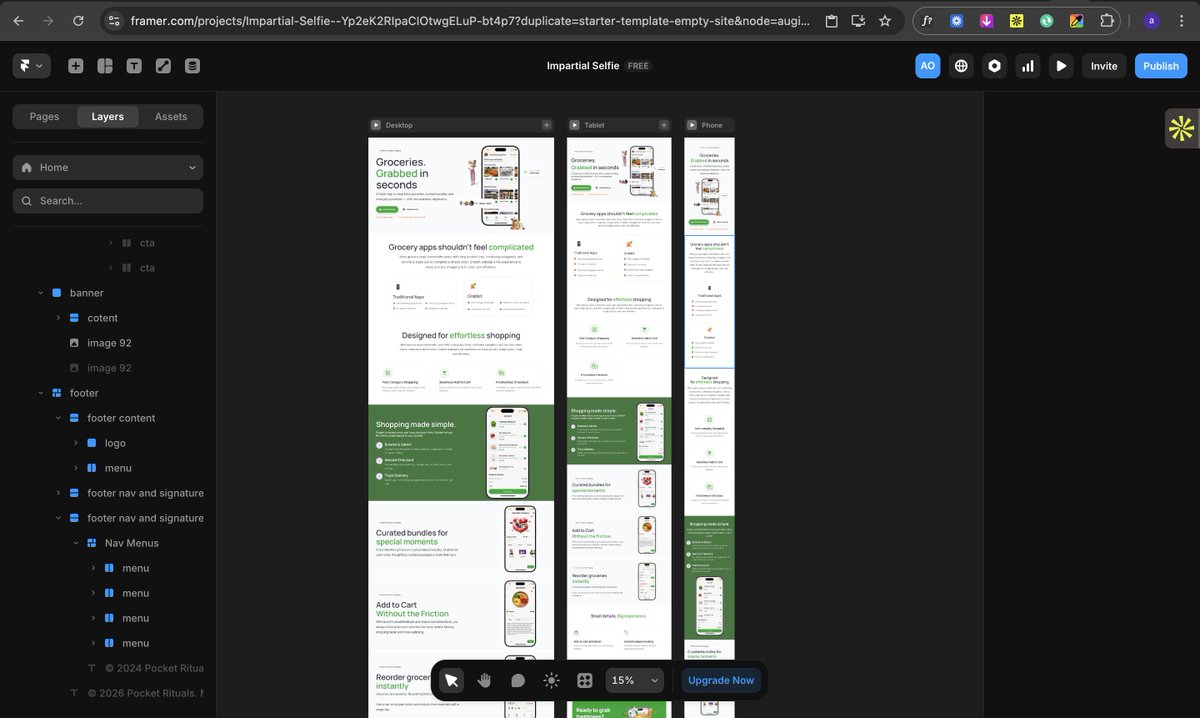Image resolution: width=1200 pixels, height=718 pixels.
Task: Collapse the footer content layer
Action: [57, 417]
